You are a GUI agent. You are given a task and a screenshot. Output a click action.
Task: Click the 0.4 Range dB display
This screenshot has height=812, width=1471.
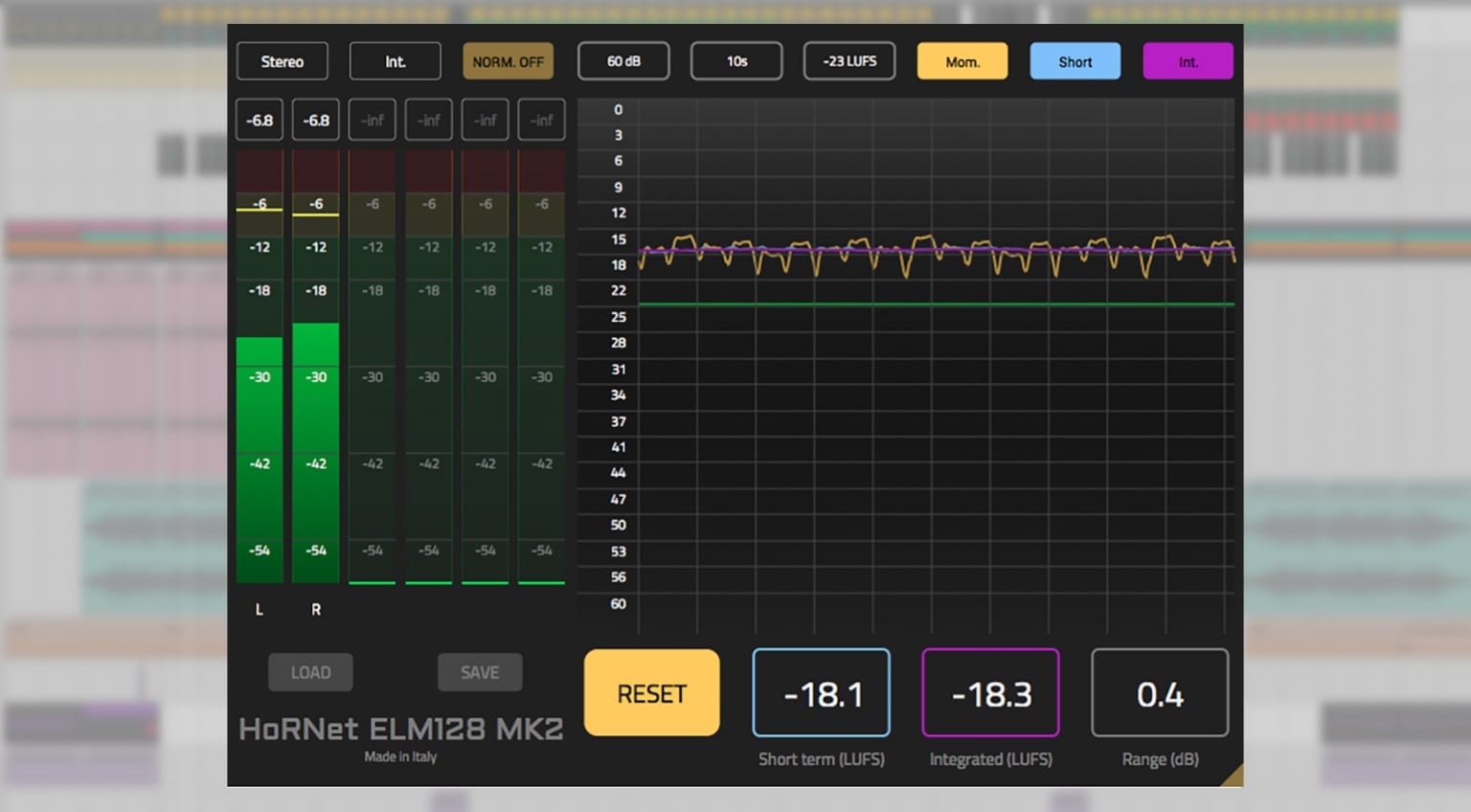click(1159, 692)
